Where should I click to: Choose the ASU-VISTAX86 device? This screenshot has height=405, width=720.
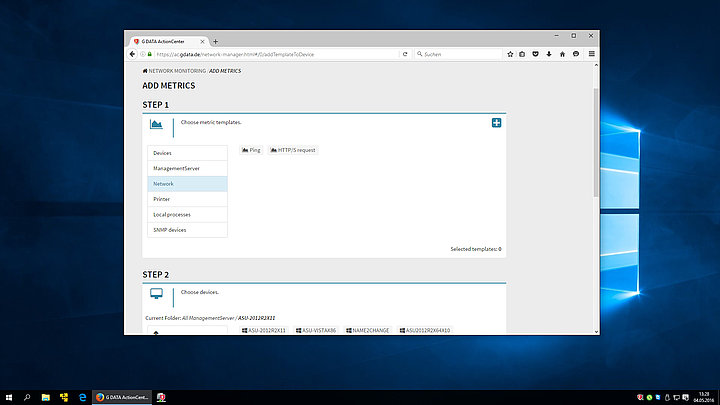[316, 329]
